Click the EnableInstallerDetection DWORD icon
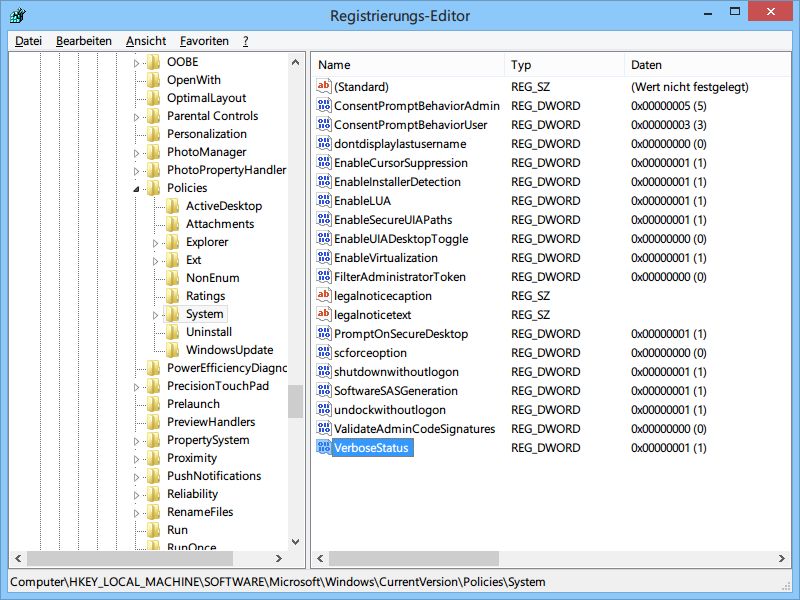 [323, 181]
